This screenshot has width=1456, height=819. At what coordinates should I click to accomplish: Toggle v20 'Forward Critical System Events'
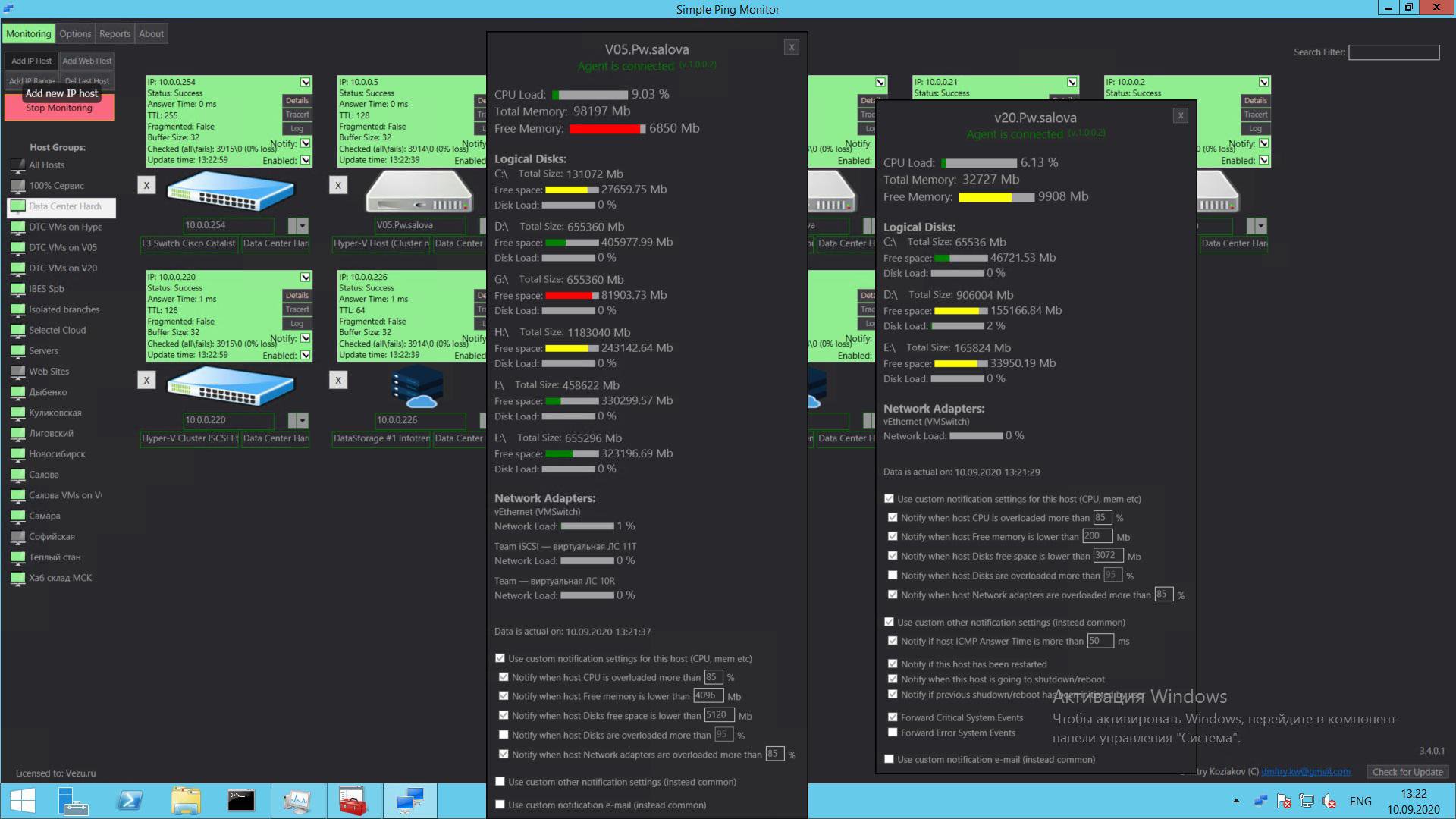893,717
